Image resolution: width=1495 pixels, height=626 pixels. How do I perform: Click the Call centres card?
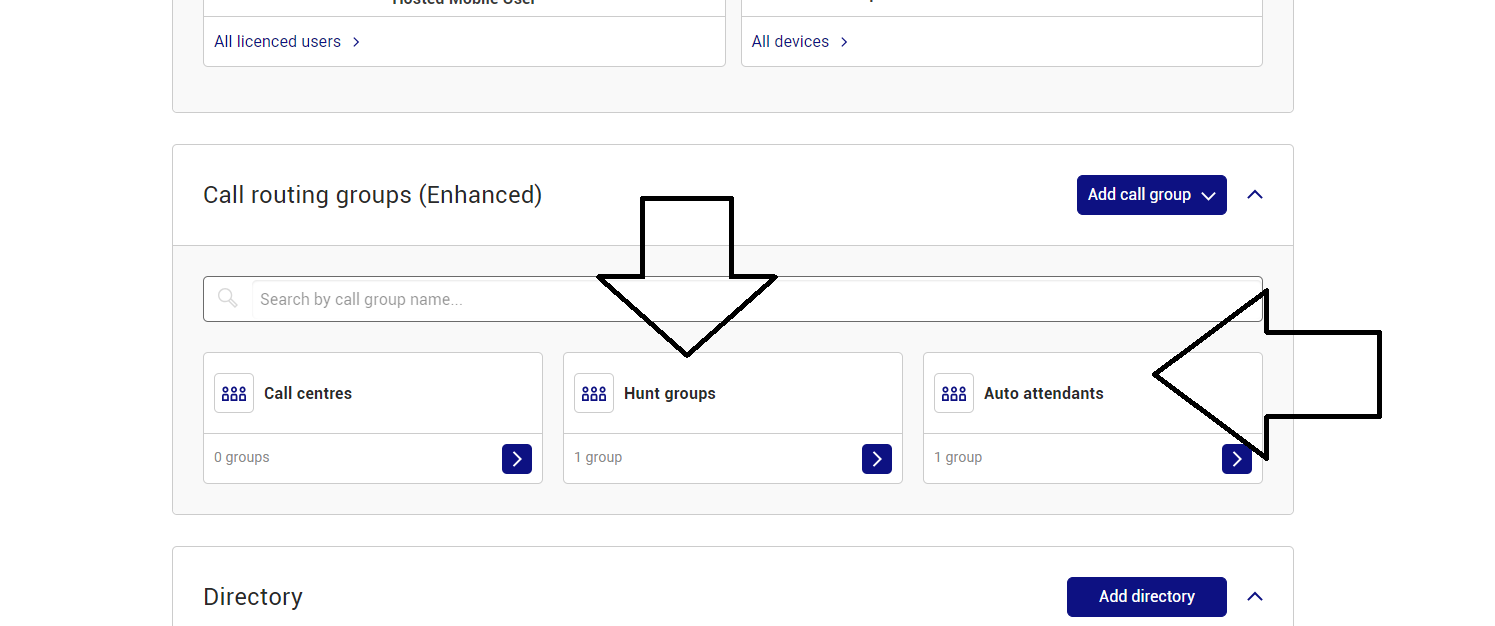coord(372,393)
